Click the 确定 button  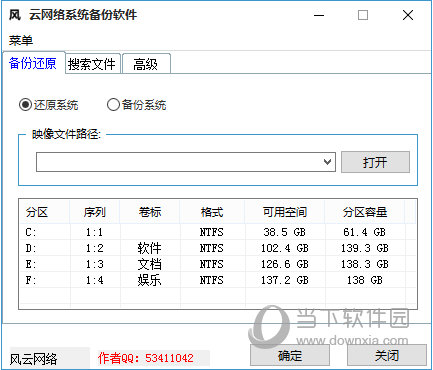point(290,355)
